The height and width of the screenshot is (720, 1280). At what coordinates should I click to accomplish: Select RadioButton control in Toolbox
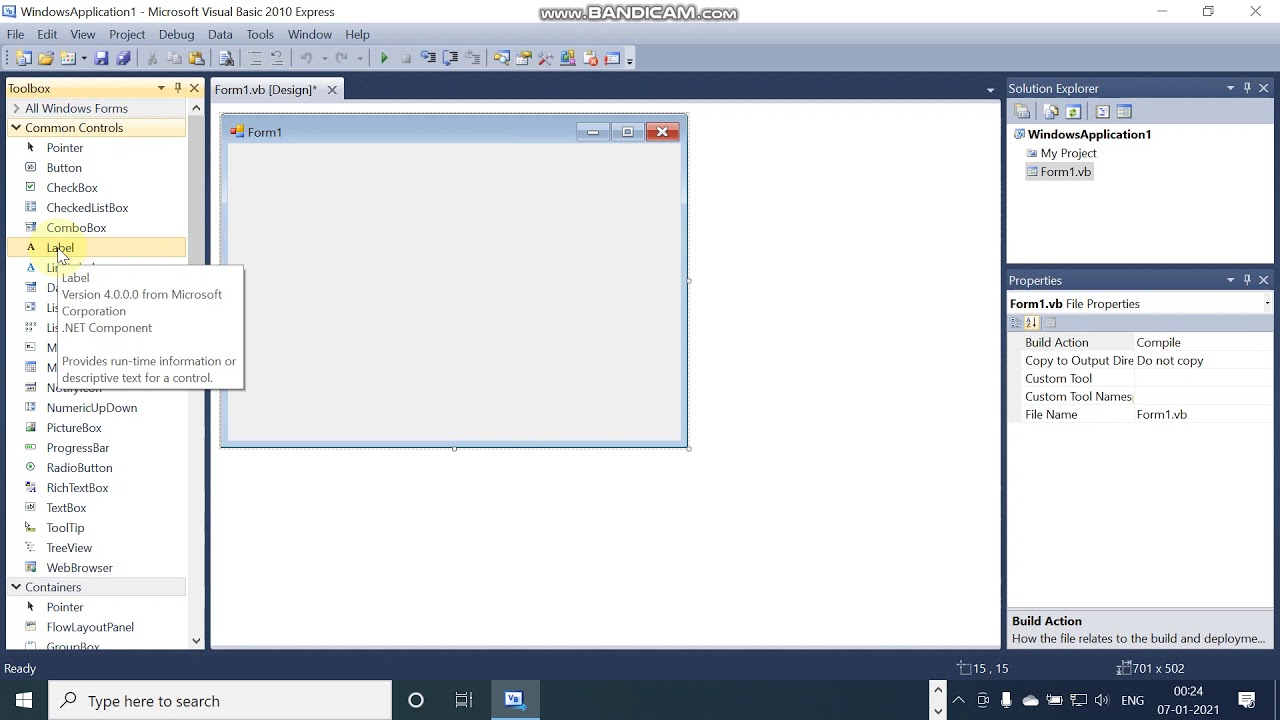click(x=79, y=468)
